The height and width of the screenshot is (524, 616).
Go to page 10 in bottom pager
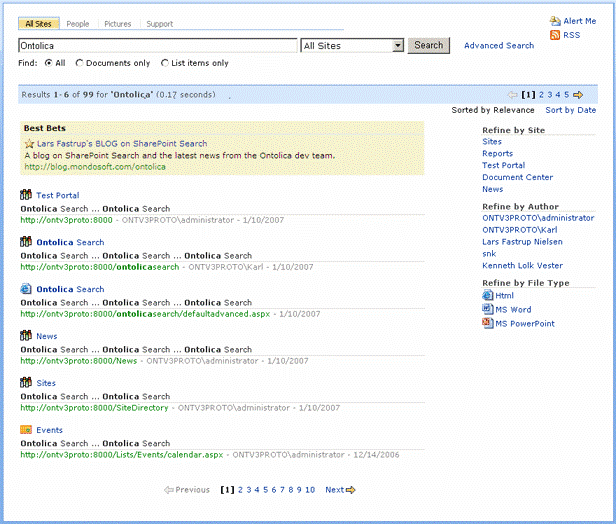click(310, 490)
